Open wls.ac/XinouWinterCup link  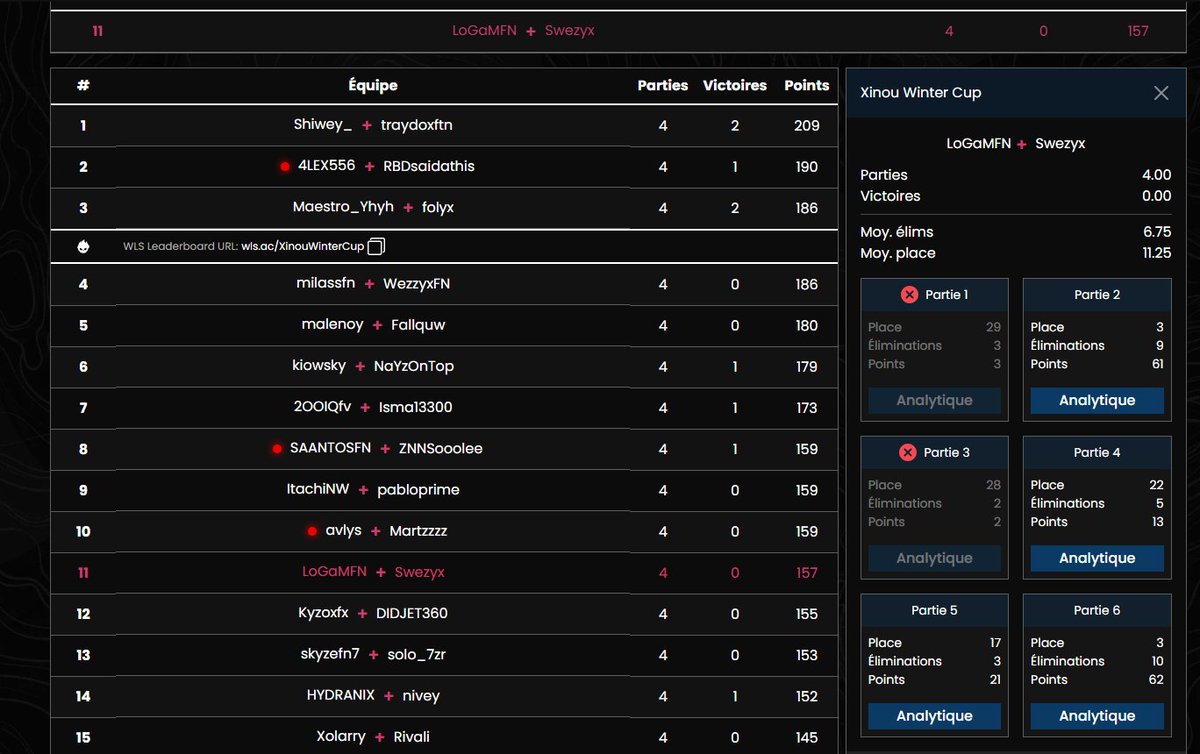pyautogui.click(x=302, y=246)
